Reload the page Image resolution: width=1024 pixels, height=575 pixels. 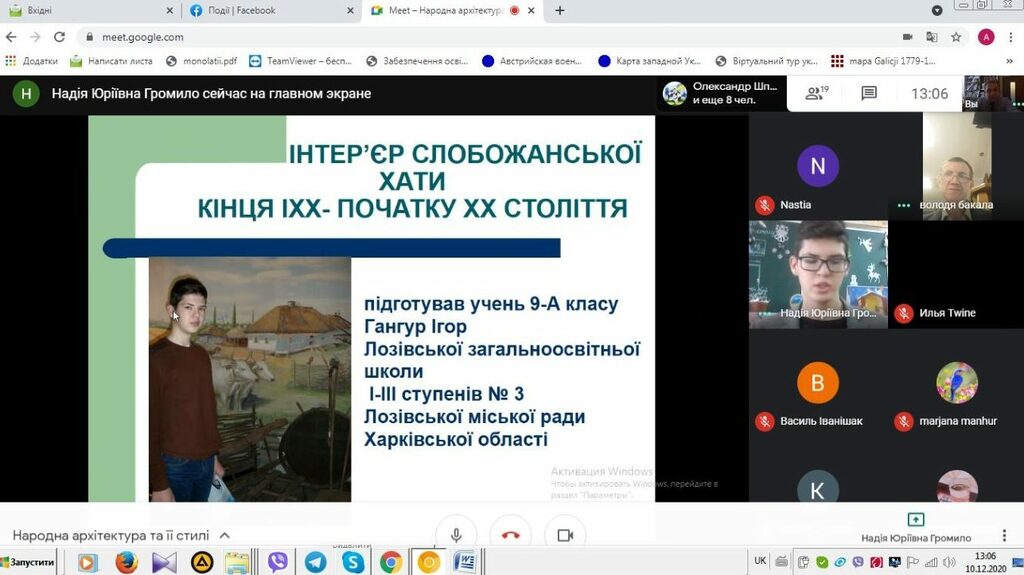59,37
